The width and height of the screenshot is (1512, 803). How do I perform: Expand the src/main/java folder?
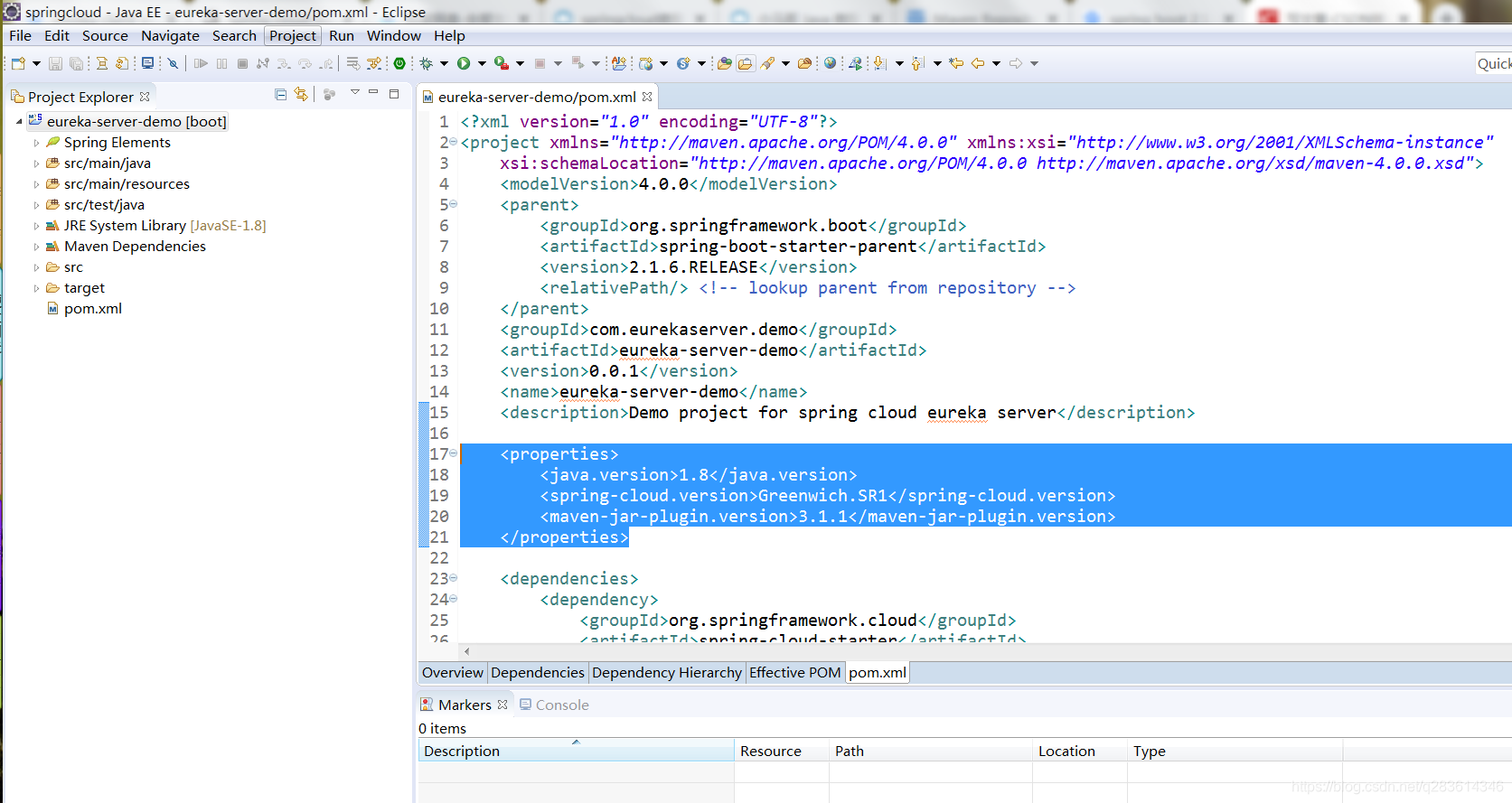tap(36, 163)
